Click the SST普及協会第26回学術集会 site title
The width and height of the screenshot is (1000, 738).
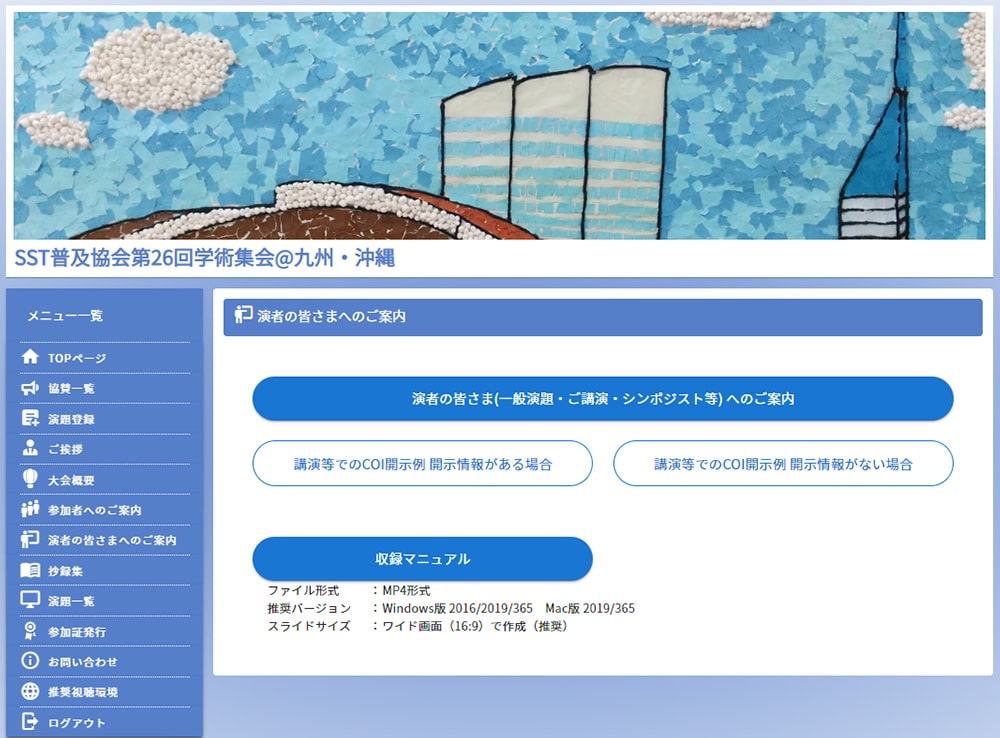coord(204,258)
